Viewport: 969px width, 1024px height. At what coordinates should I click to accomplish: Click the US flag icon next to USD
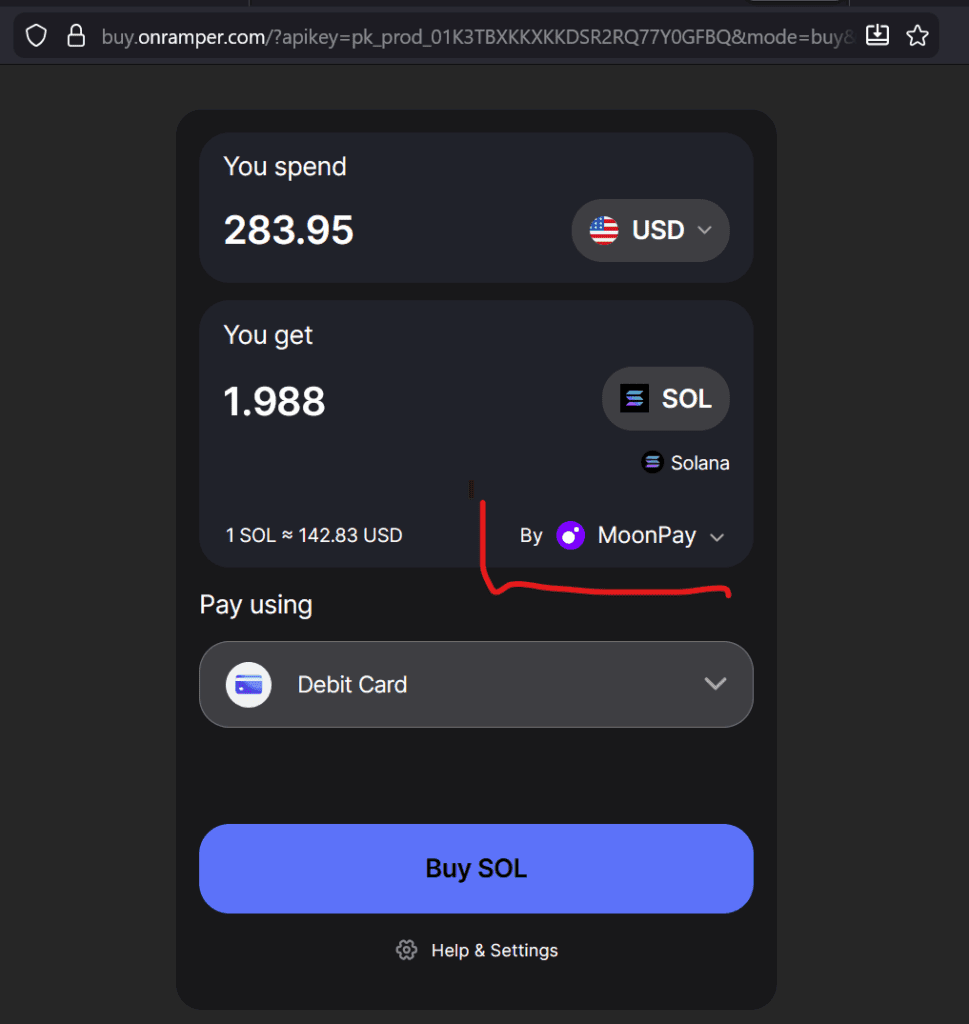(x=602, y=230)
